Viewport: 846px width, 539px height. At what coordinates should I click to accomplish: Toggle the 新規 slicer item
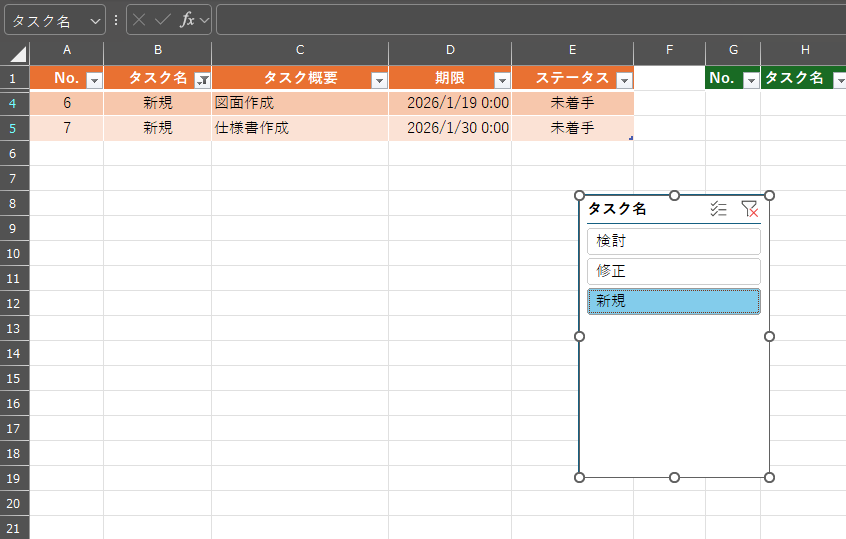click(x=673, y=301)
